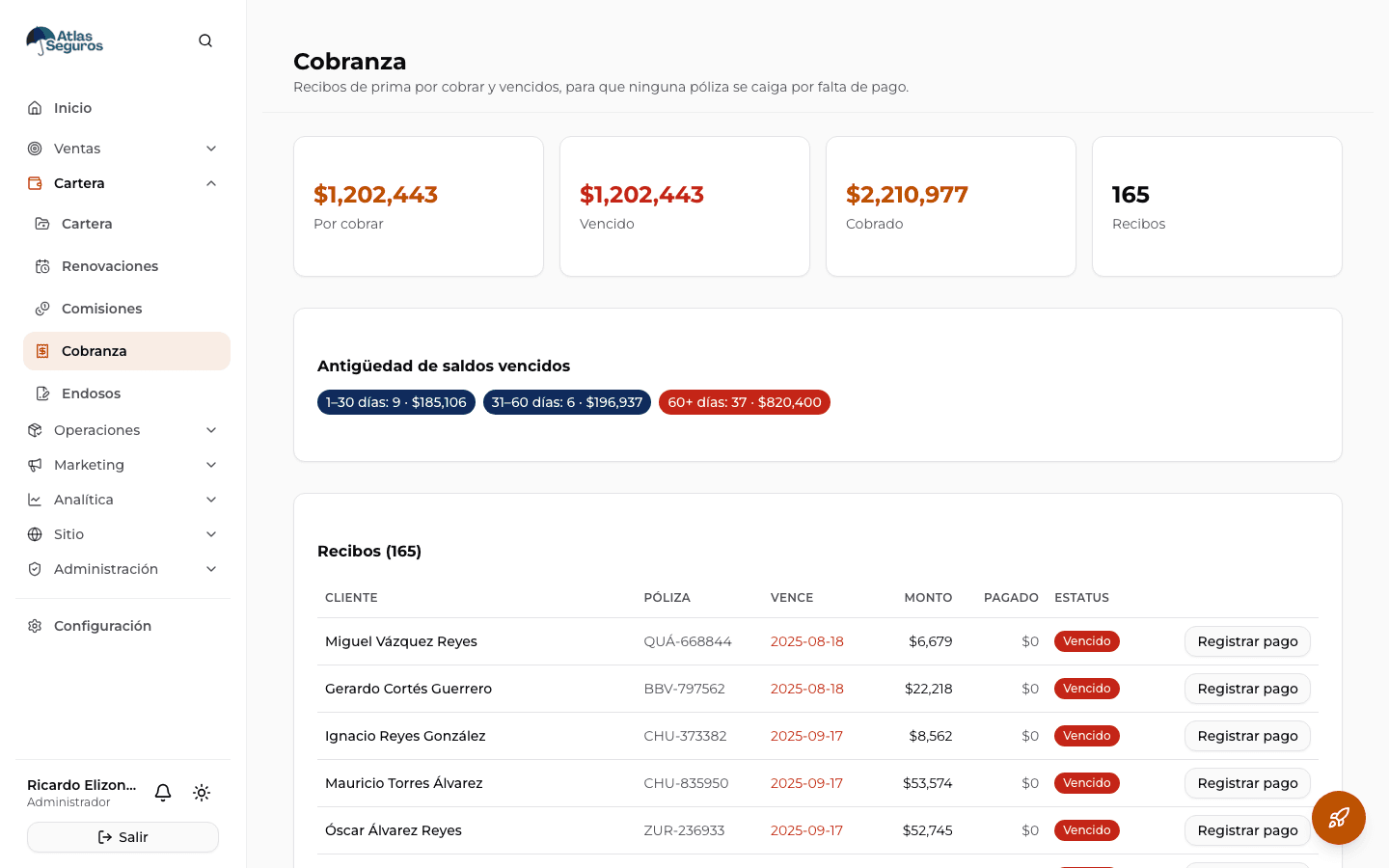This screenshot has height=868, width=1389.
Task: Open the Cartera submenu item
Action: [x=126, y=224]
